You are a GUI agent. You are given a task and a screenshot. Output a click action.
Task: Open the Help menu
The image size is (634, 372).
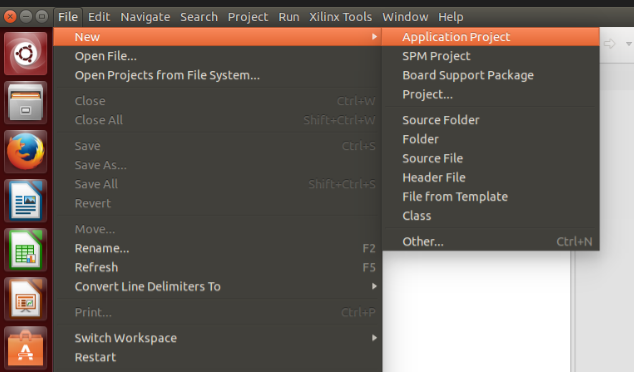point(450,17)
